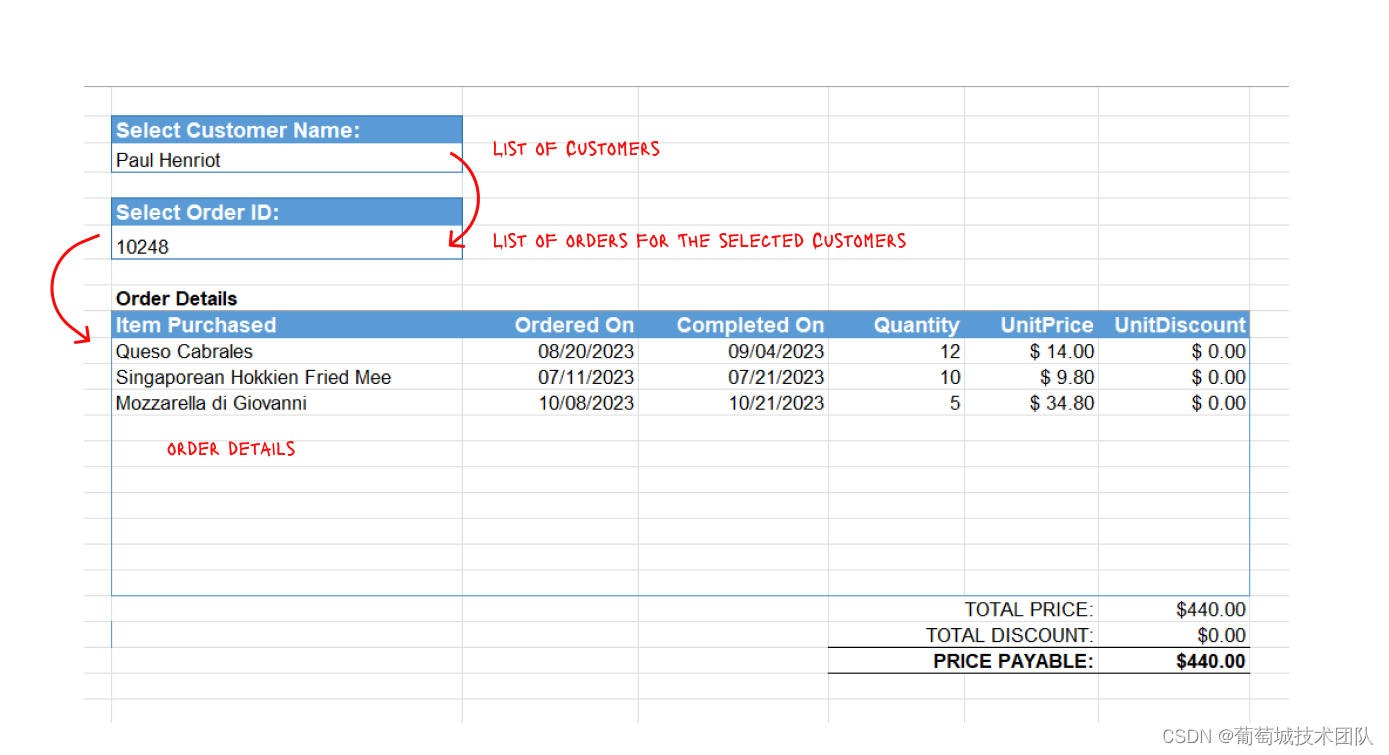This screenshot has width=1389, height=755.
Task: Select the TOTAL DISCOUNT $0.00 value cell
Action: coord(1174,635)
